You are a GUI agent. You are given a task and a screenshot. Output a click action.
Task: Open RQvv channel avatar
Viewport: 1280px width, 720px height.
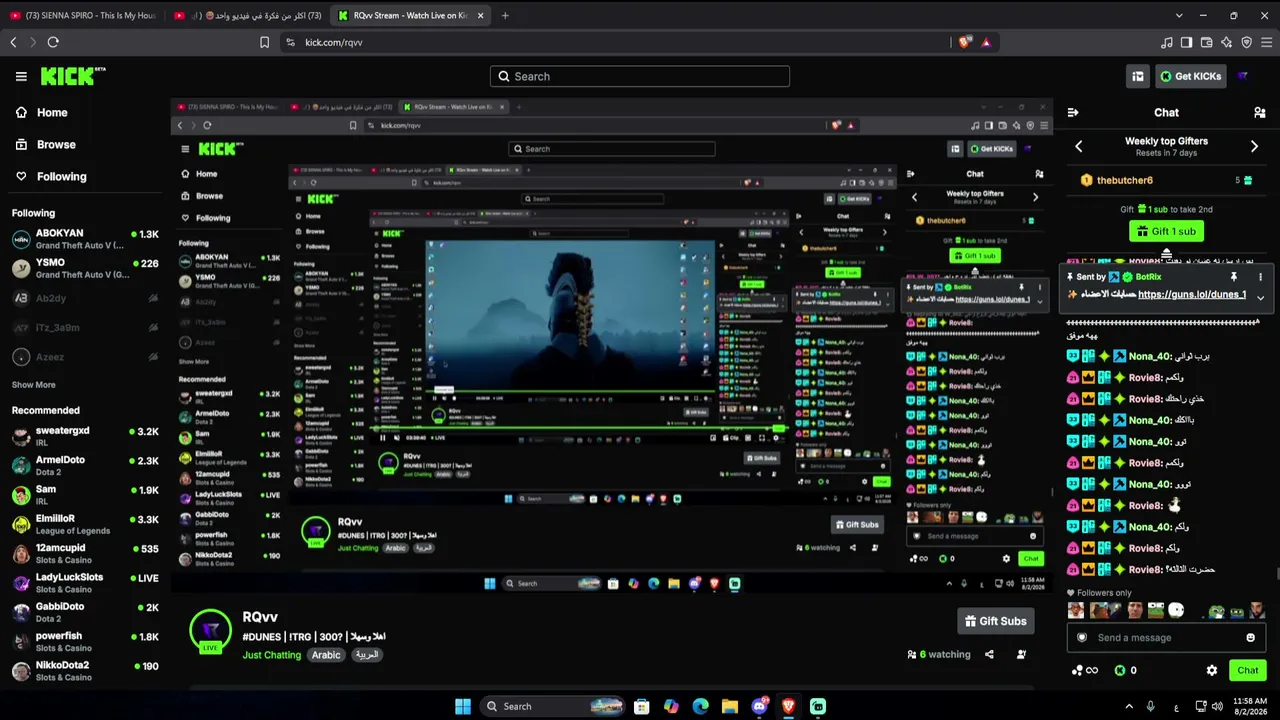pos(210,631)
